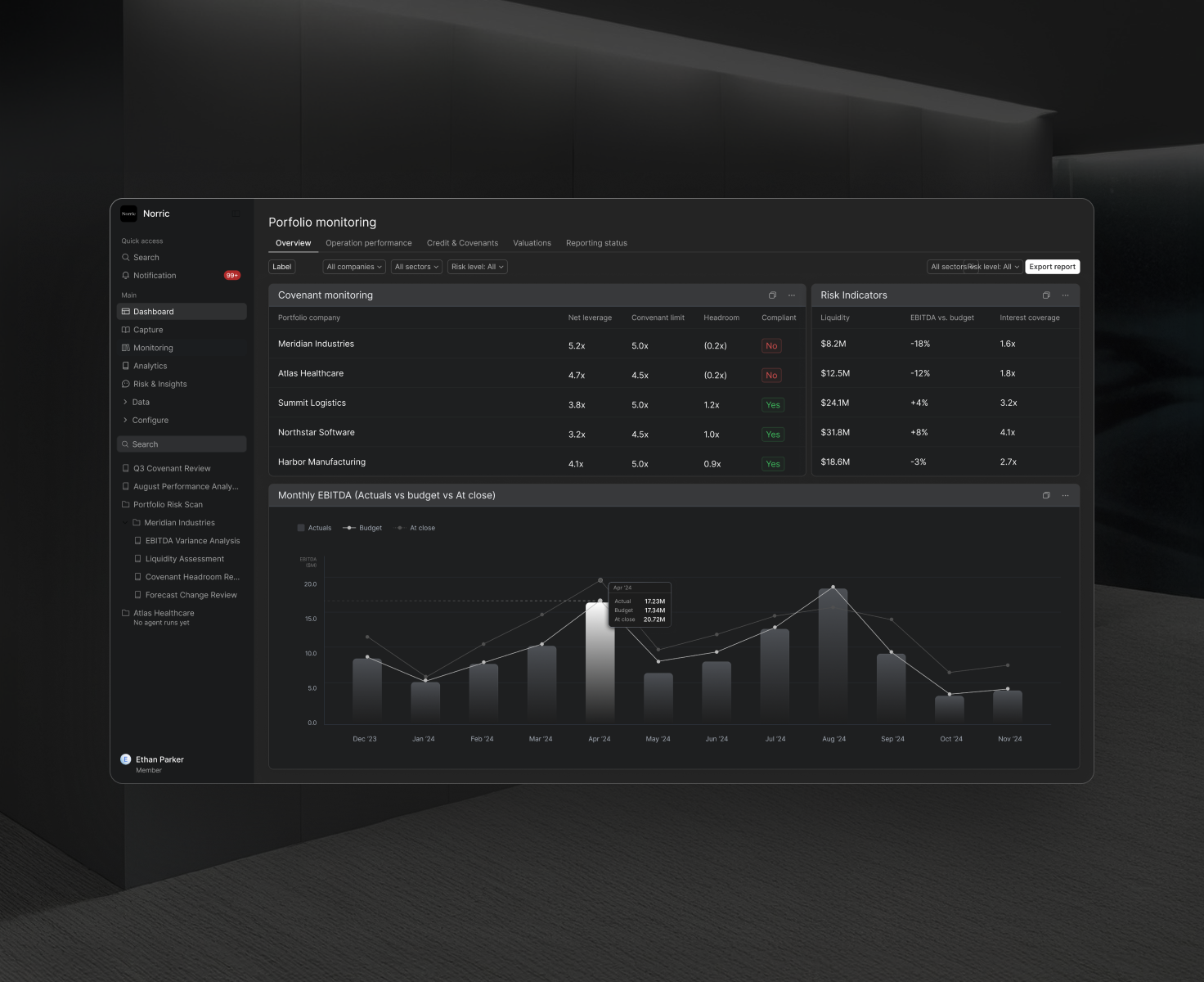This screenshot has width=1204, height=982.
Task: Click the Search input field above Q3 Covenant Review
Action: (182, 444)
